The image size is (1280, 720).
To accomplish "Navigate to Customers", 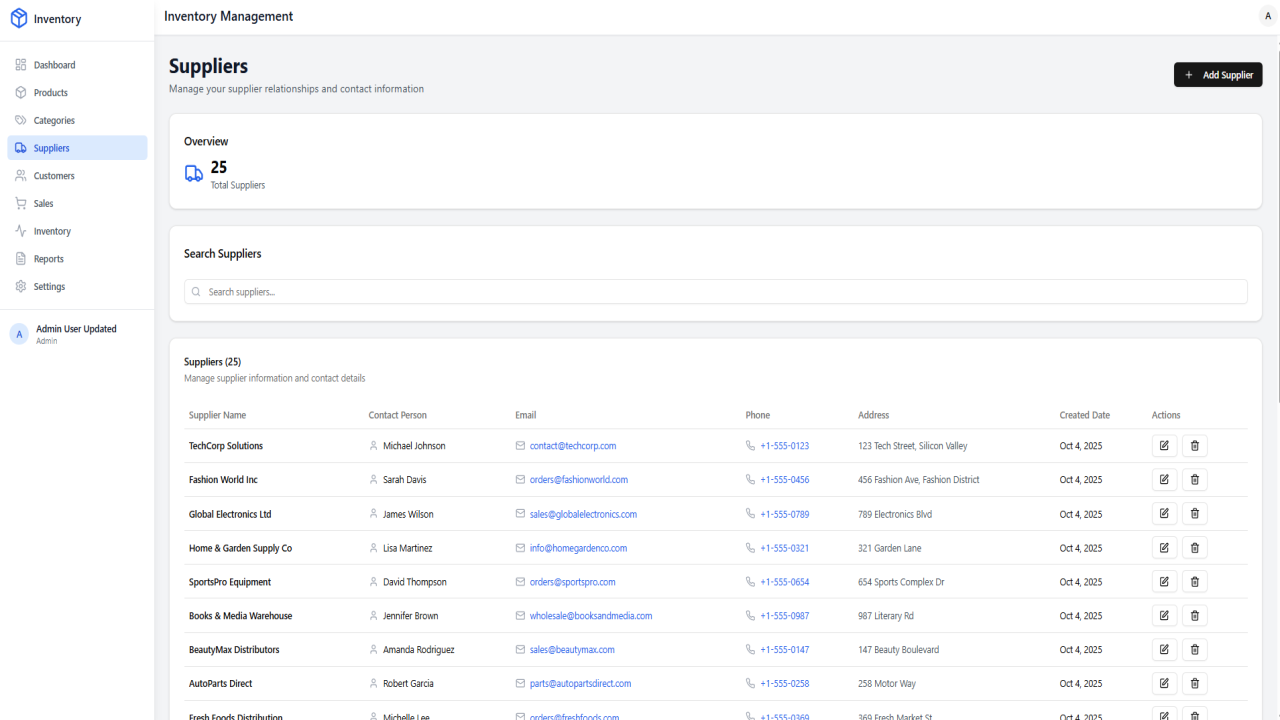I will [77, 176].
